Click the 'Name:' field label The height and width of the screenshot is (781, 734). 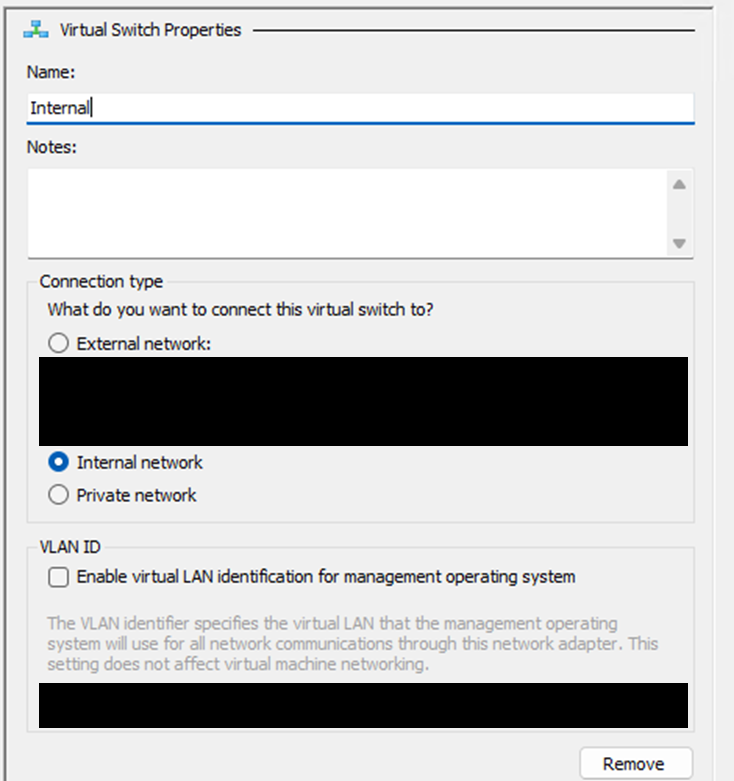pos(51,72)
